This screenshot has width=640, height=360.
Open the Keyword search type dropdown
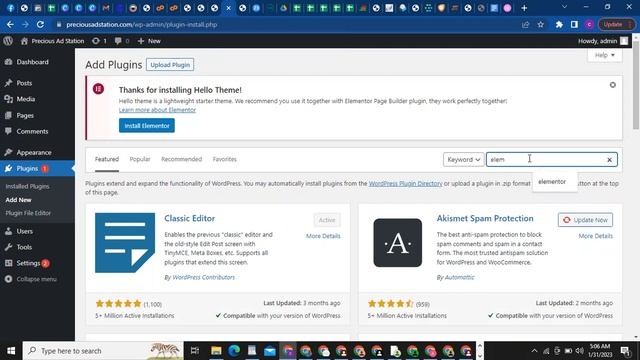463,160
